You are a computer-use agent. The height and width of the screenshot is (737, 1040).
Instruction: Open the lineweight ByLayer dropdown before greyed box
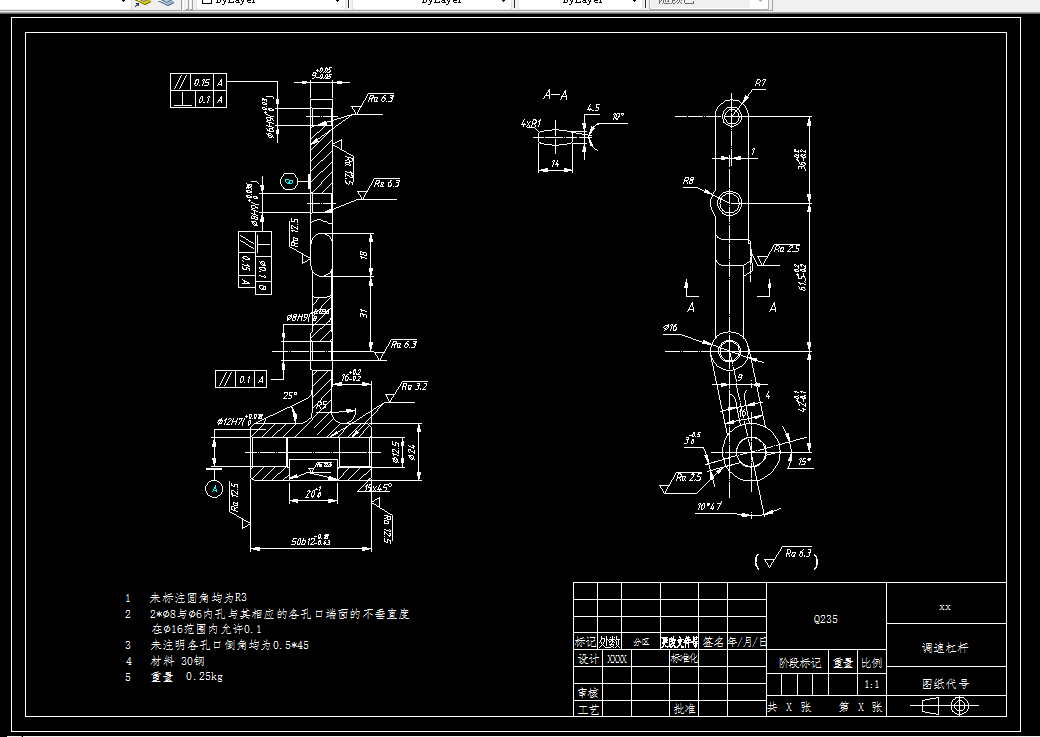tap(581, 3)
